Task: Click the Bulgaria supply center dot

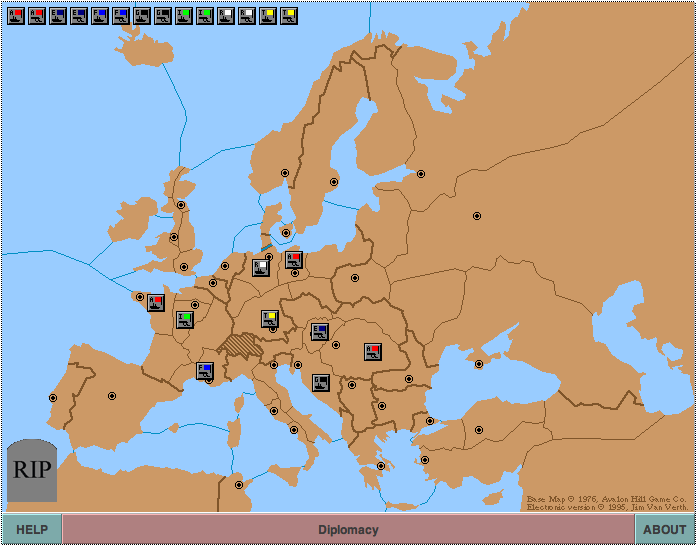Action: (x=382, y=406)
